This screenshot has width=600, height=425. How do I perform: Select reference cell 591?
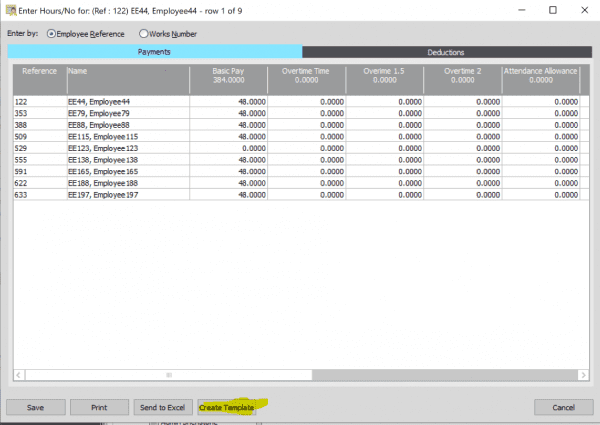pyautogui.click(x=40, y=172)
